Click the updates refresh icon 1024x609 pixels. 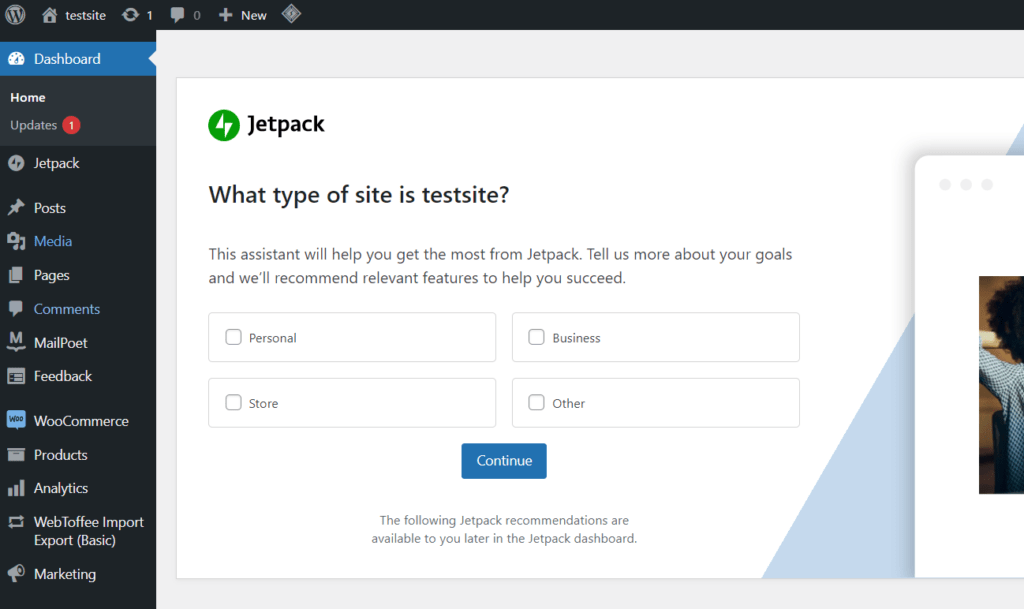(130, 15)
